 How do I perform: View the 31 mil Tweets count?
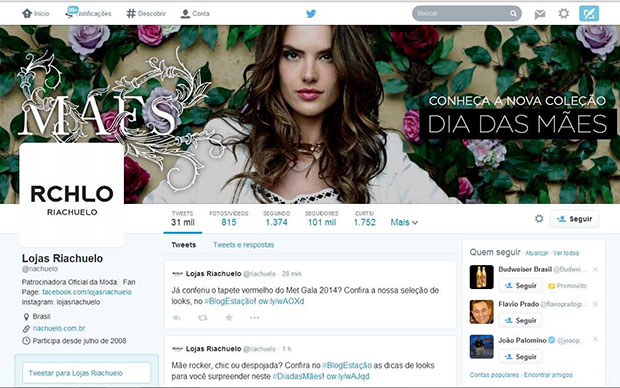[x=183, y=218]
